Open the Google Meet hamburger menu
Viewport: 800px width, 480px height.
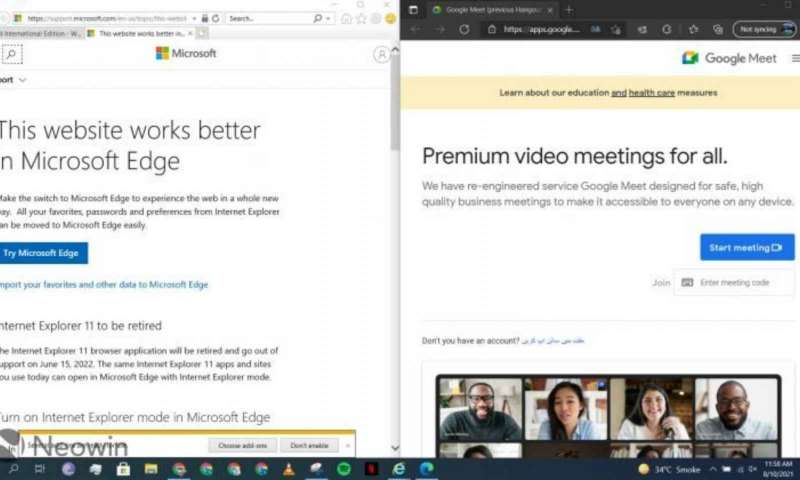(x=795, y=58)
